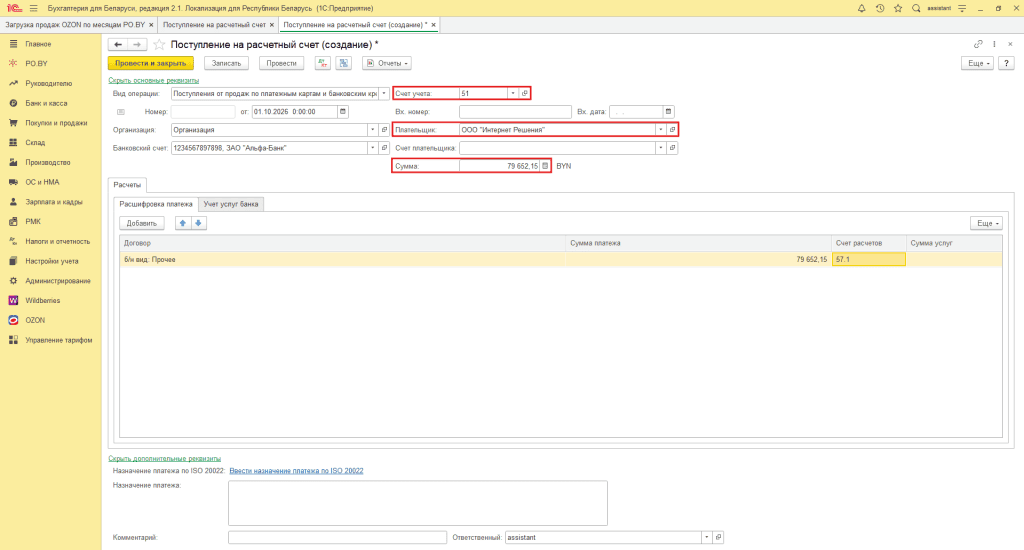Image resolution: width=1024 pixels, height=550 pixels.
Task: Open document structure icon in toolbar
Action: pos(344,63)
